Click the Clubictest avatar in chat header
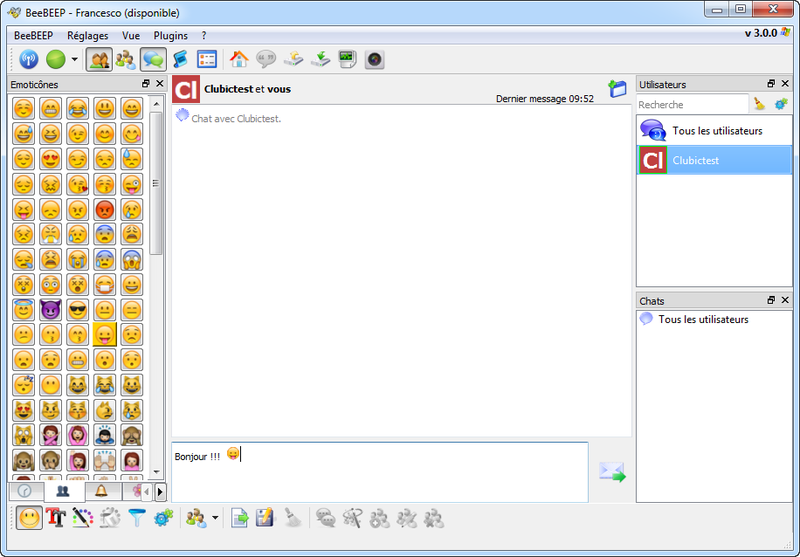The height and width of the screenshot is (557, 800). pyautogui.click(x=186, y=89)
